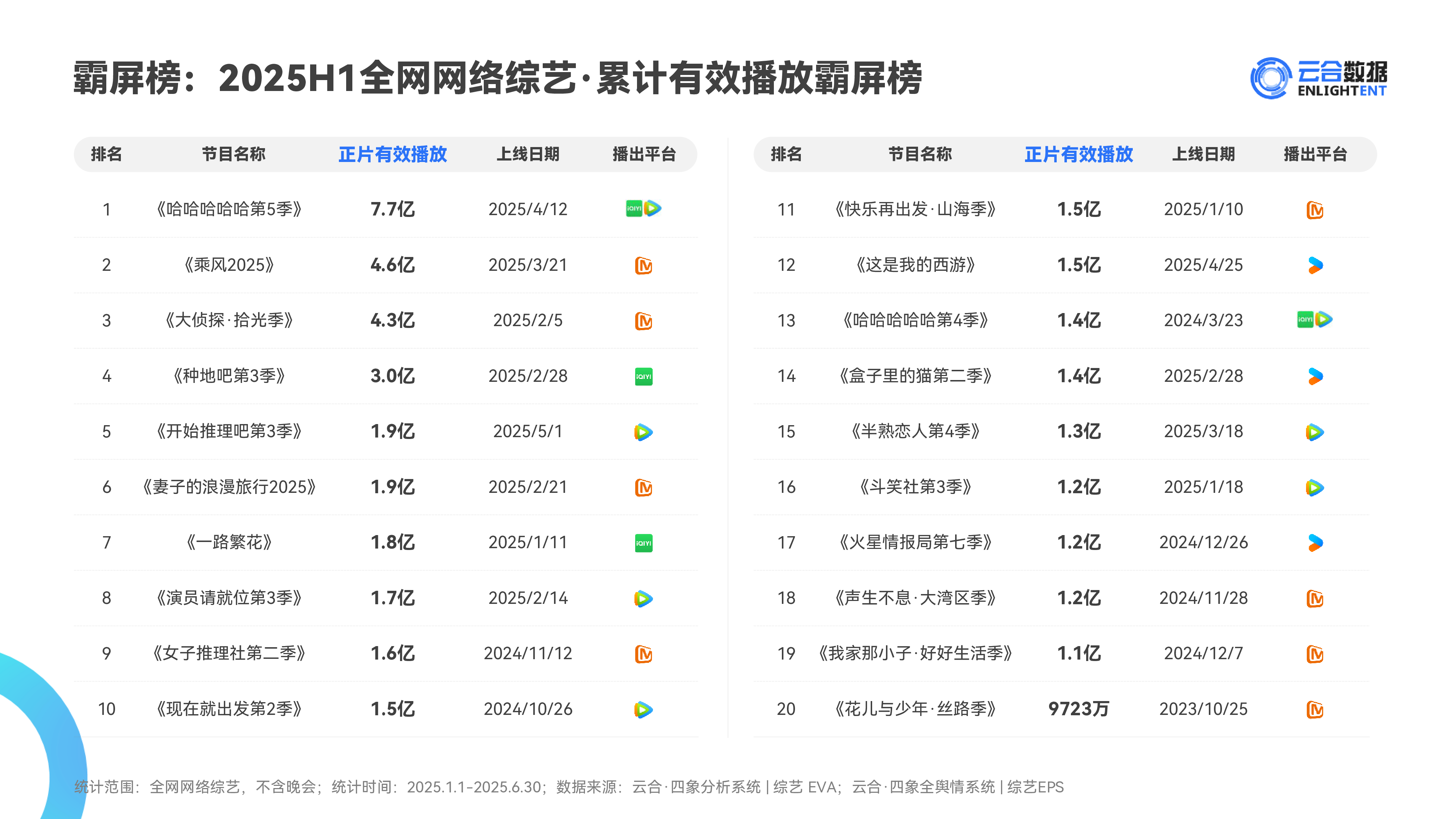Click the left table's 正片有效播放 column header
This screenshot has width=1456, height=819.
coord(392,154)
